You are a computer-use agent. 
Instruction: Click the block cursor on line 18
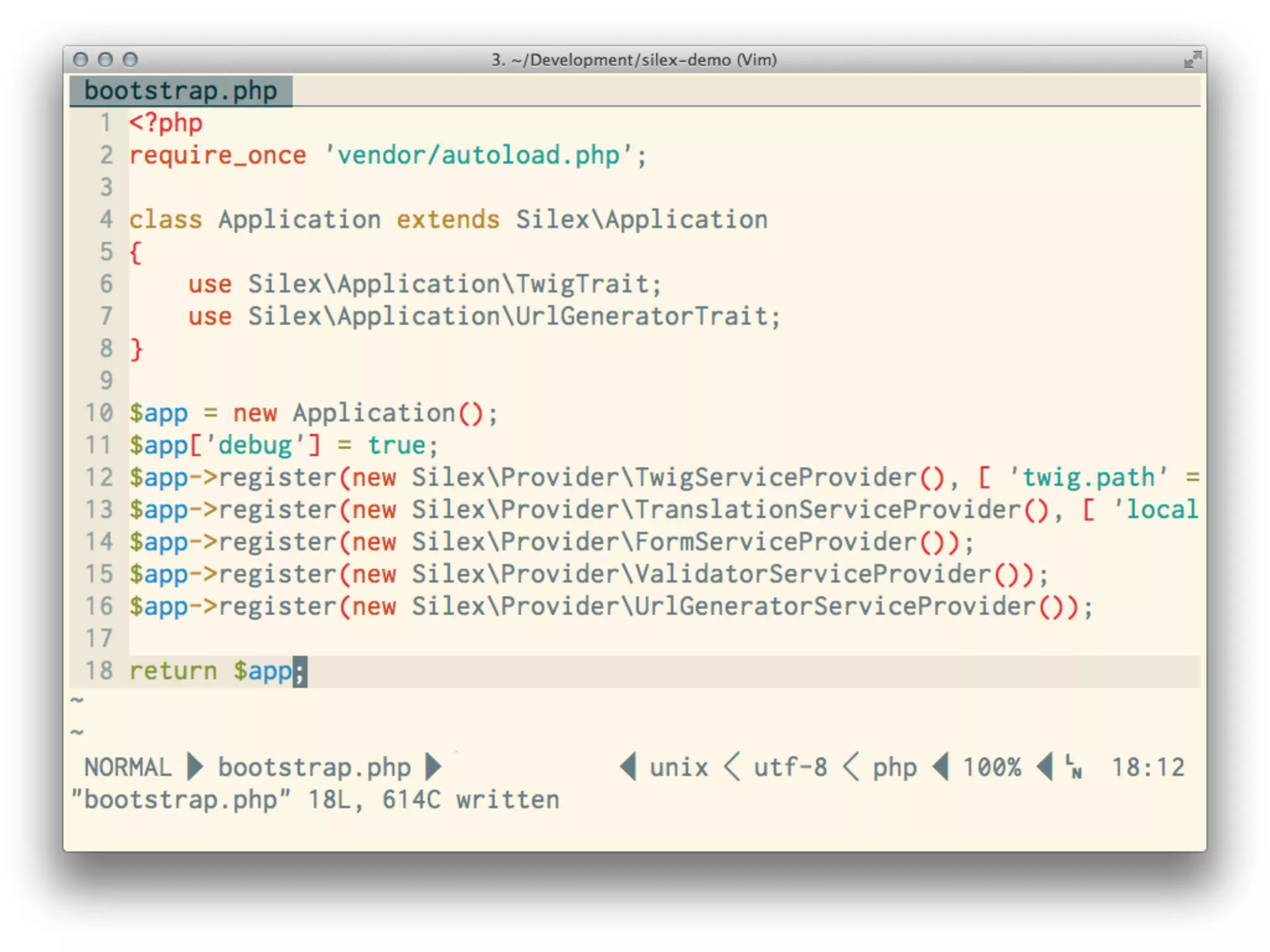(x=300, y=671)
